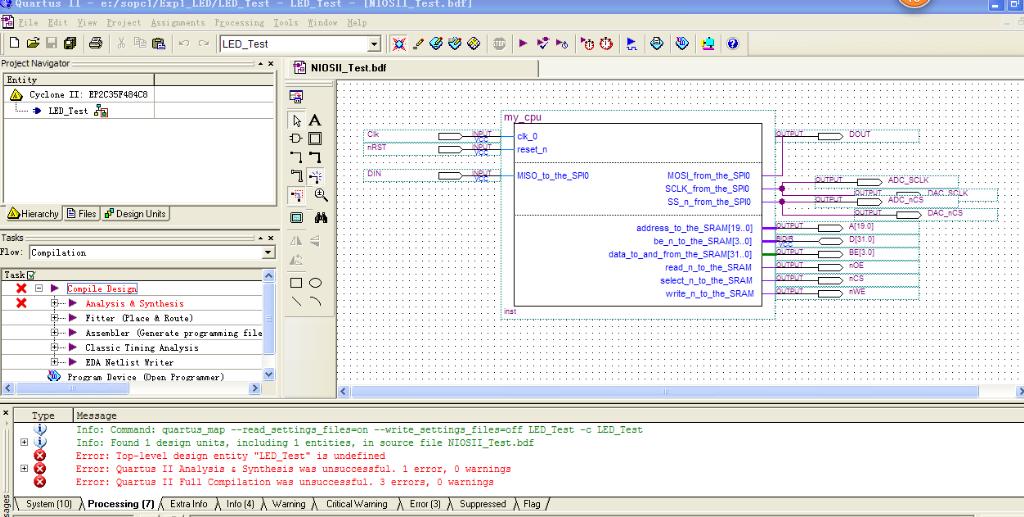Expand the Classic Timing Analysis task
1024x517 pixels.
point(55,347)
